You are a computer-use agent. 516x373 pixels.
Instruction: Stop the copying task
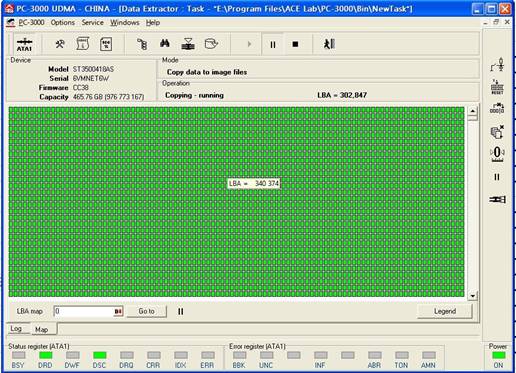295,44
